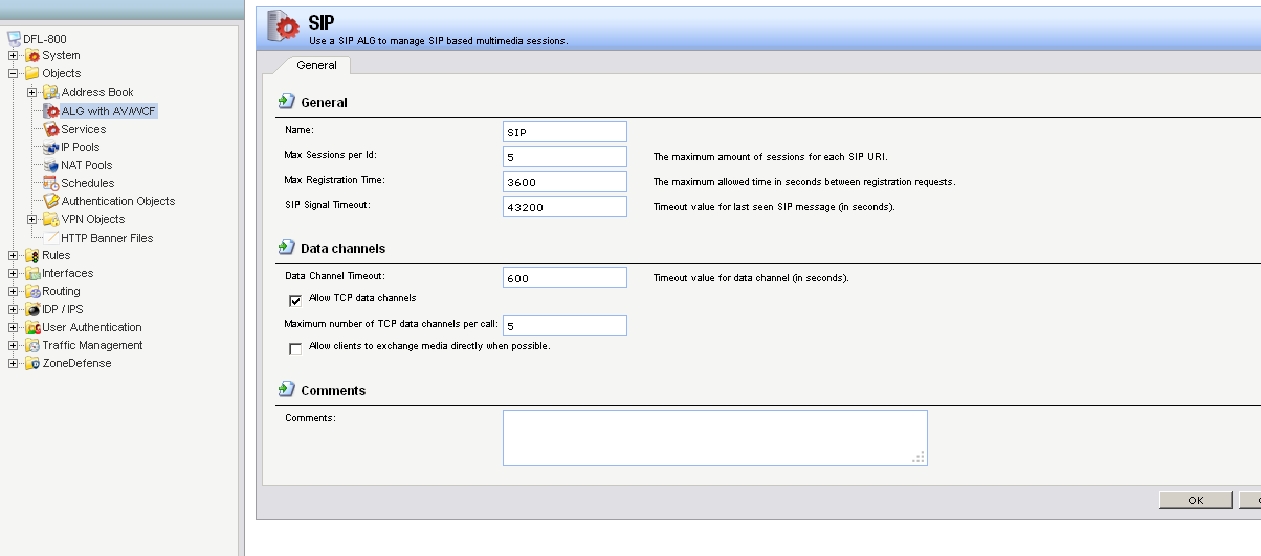Click the NAT Pools icon
The height and width of the screenshot is (556, 1261).
point(52,165)
